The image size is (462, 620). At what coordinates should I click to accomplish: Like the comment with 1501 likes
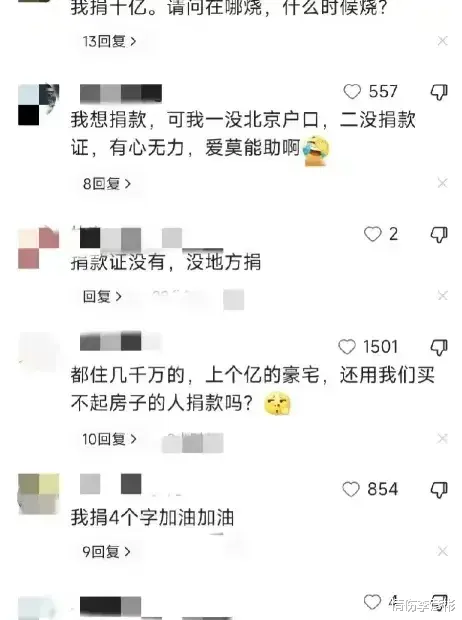(347, 347)
